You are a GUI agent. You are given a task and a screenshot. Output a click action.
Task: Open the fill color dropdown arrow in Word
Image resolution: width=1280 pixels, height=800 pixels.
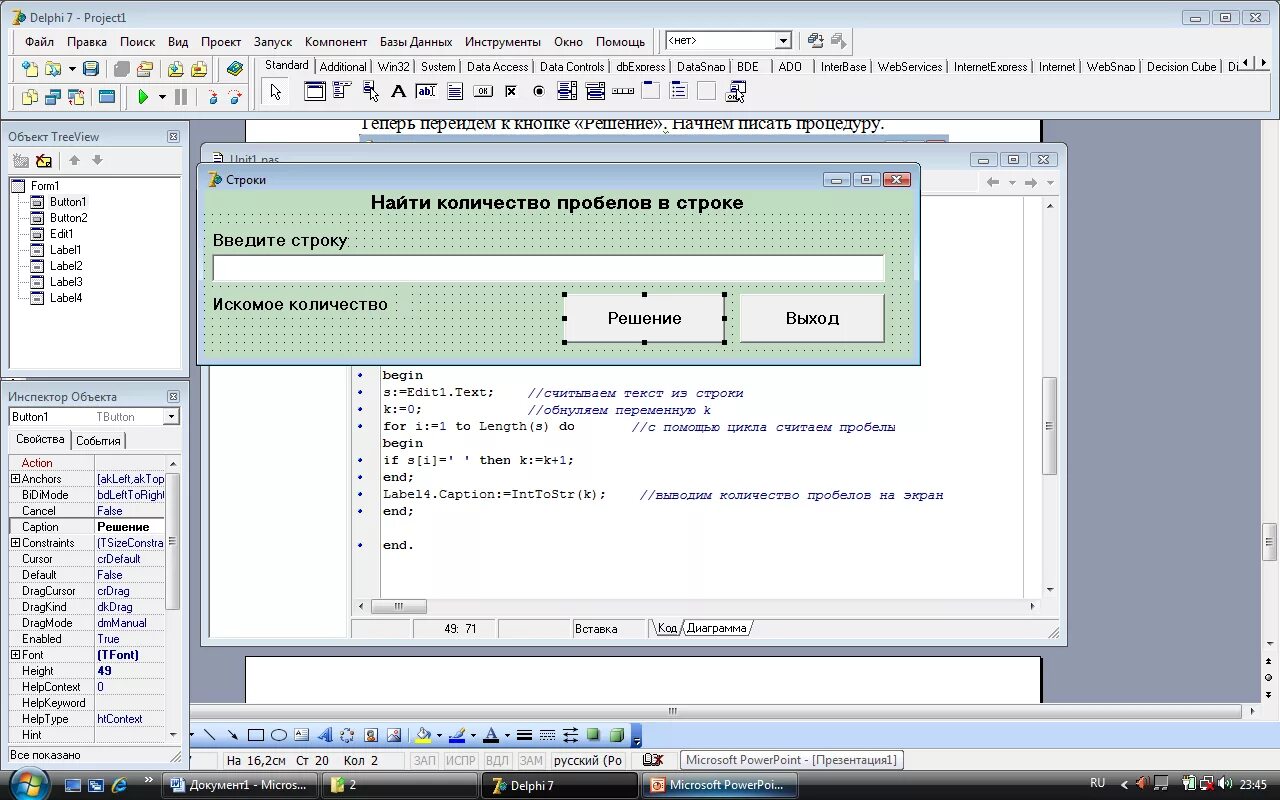[x=439, y=736]
